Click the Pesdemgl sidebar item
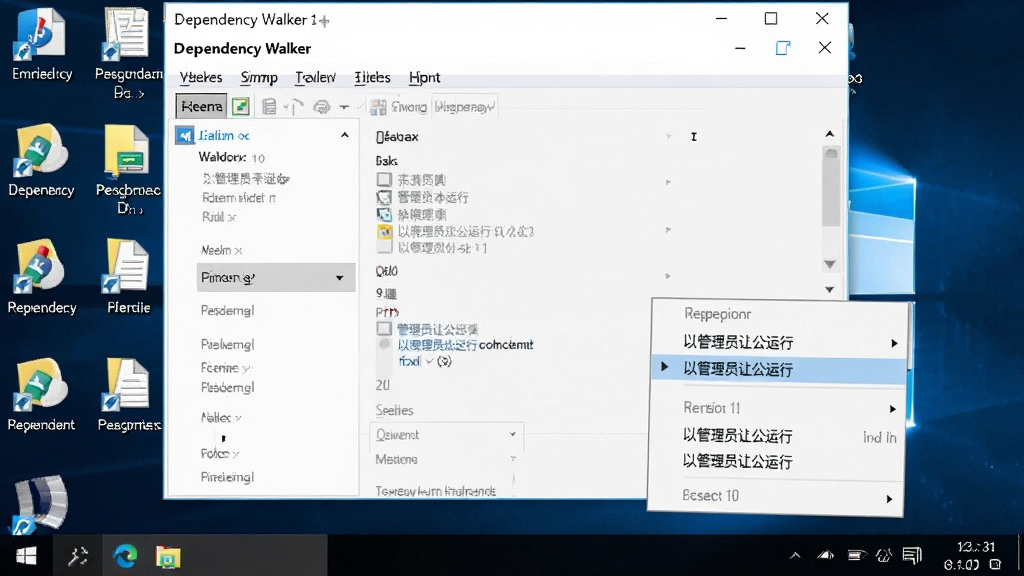Screen dimensions: 1024x576 point(227,311)
